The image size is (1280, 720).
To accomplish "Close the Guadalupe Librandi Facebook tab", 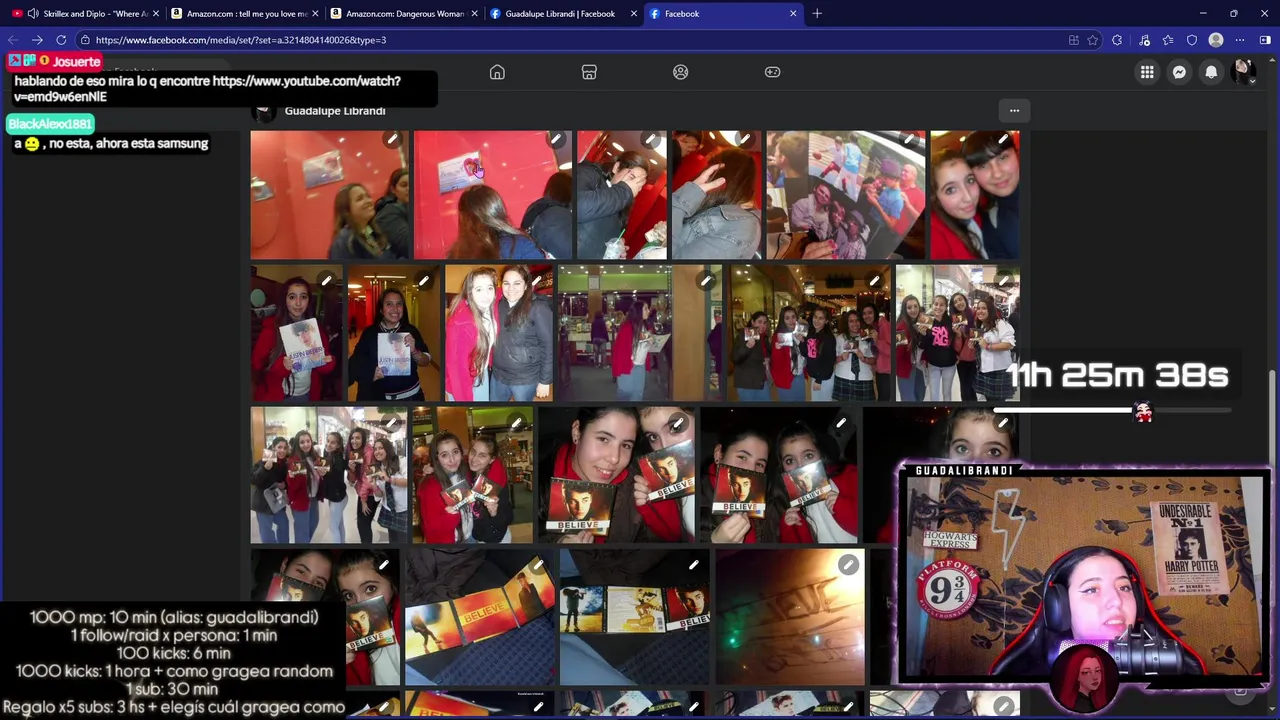I will (633, 14).
